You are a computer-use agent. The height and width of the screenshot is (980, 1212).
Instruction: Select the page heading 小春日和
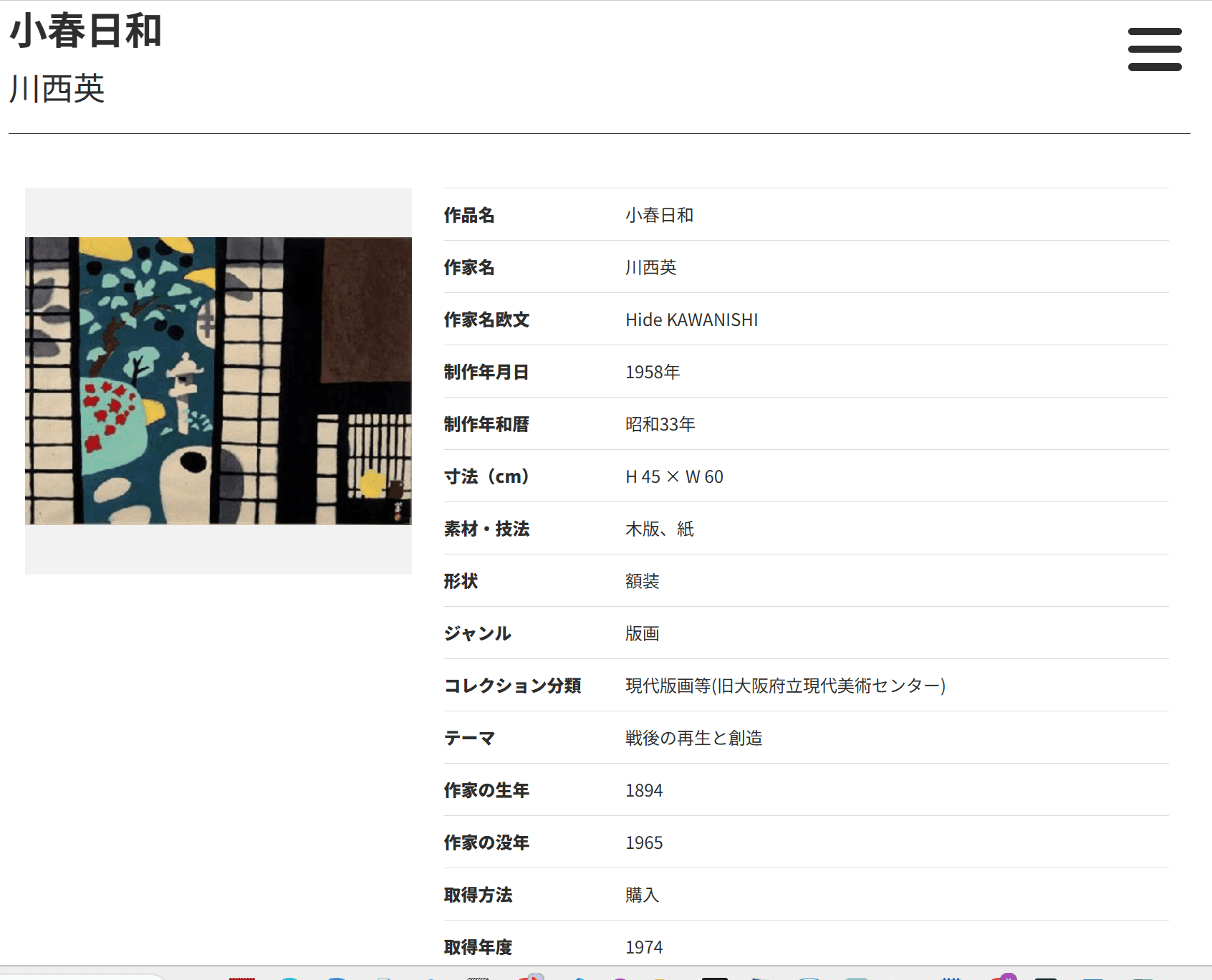coord(85,32)
